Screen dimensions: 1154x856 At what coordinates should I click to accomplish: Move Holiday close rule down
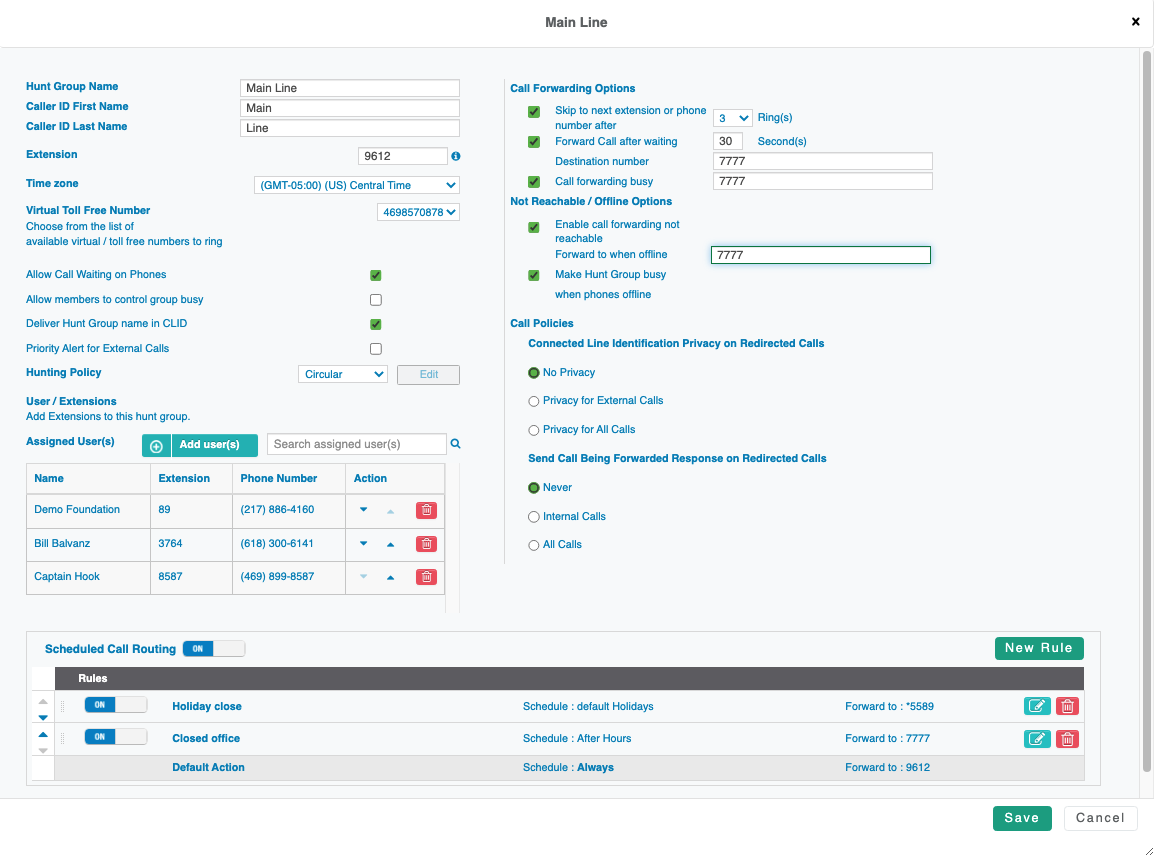(43, 717)
